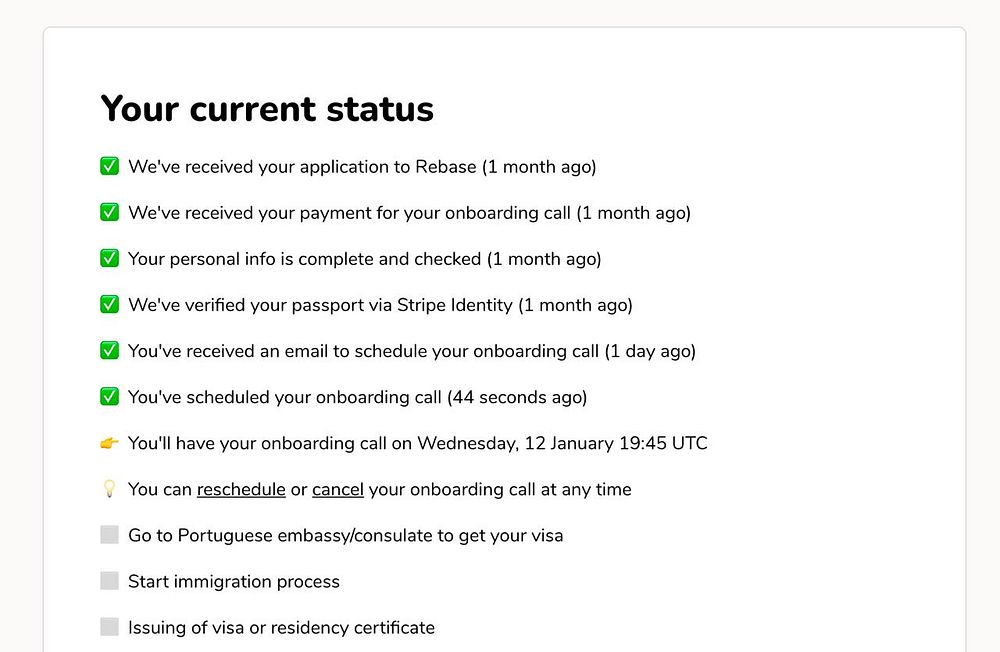This screenshot has width=1000, height=652.
Task: Check the Portuguese embassy visa step box
Action: click(110, 535)
